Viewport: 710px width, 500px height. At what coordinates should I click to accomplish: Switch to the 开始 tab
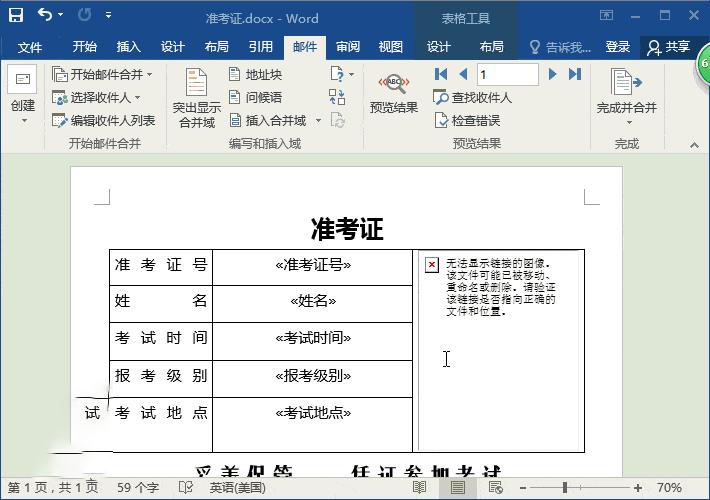(85, 47)
